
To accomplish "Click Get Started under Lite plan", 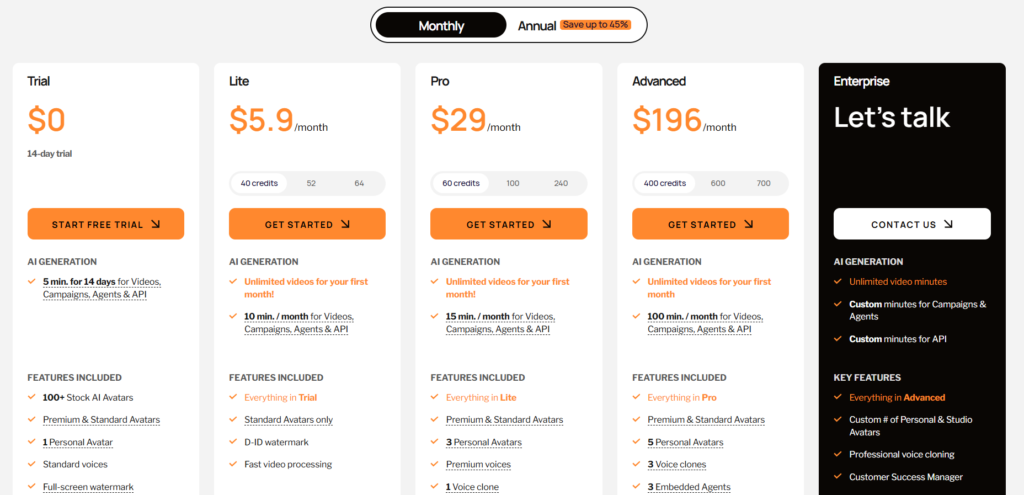I will (307, 224).
